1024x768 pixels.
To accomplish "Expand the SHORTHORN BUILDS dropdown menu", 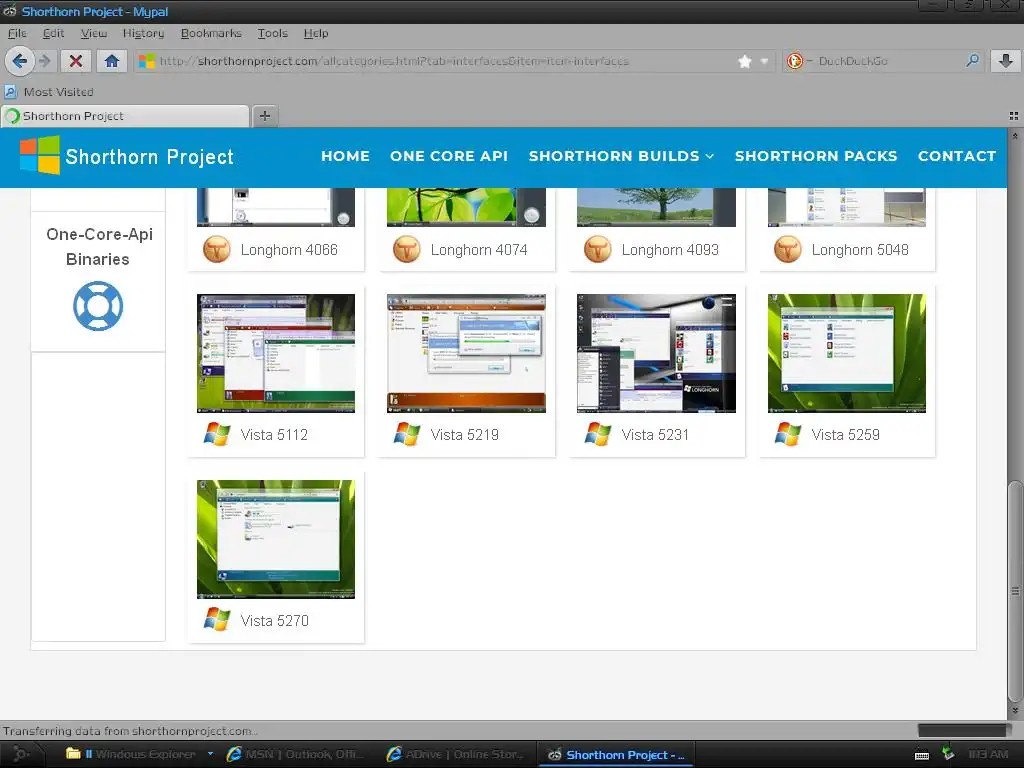I will coord(621,156).
